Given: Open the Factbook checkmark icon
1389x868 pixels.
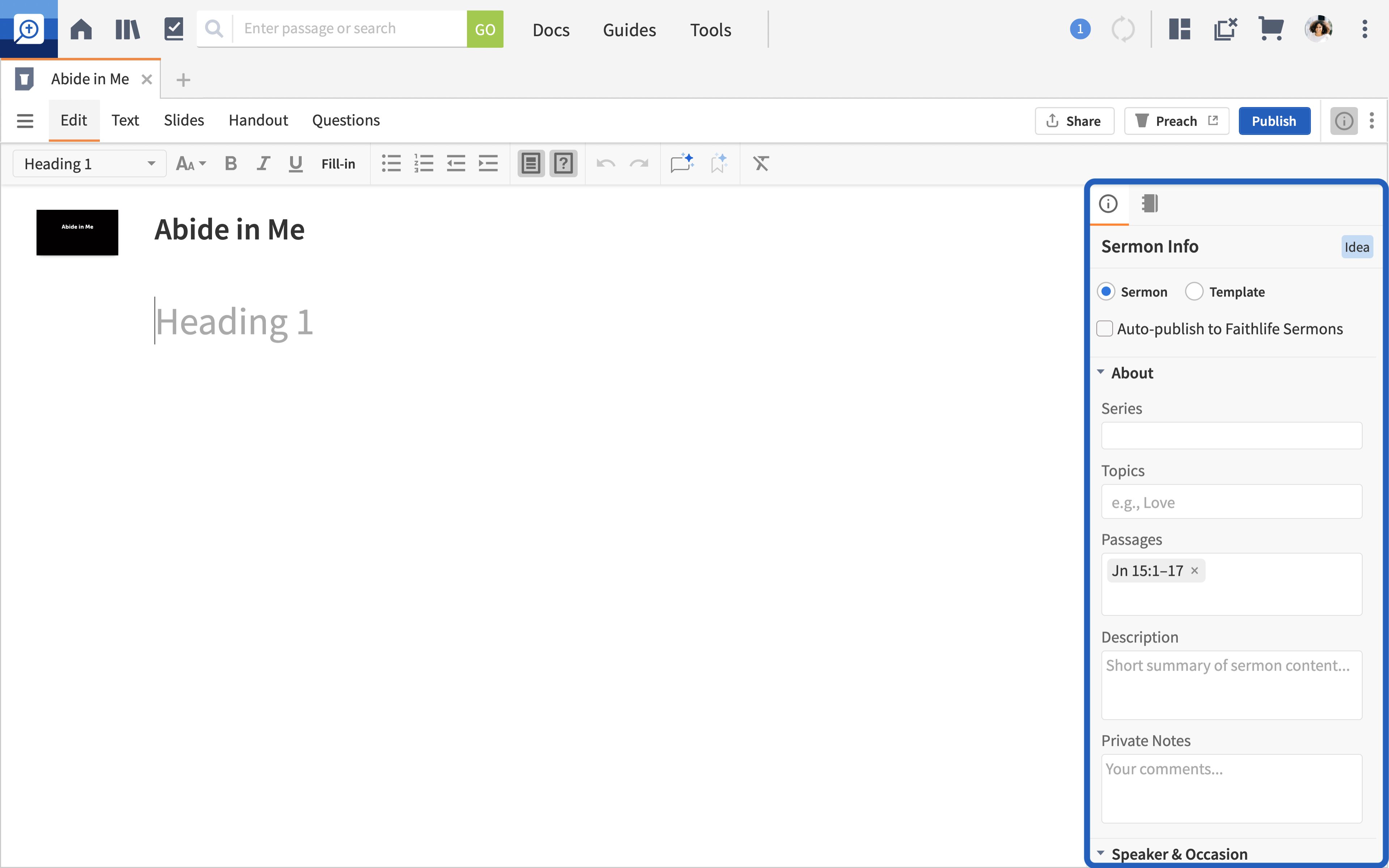Looking at the screenshot, I should (x=173, y=29).
